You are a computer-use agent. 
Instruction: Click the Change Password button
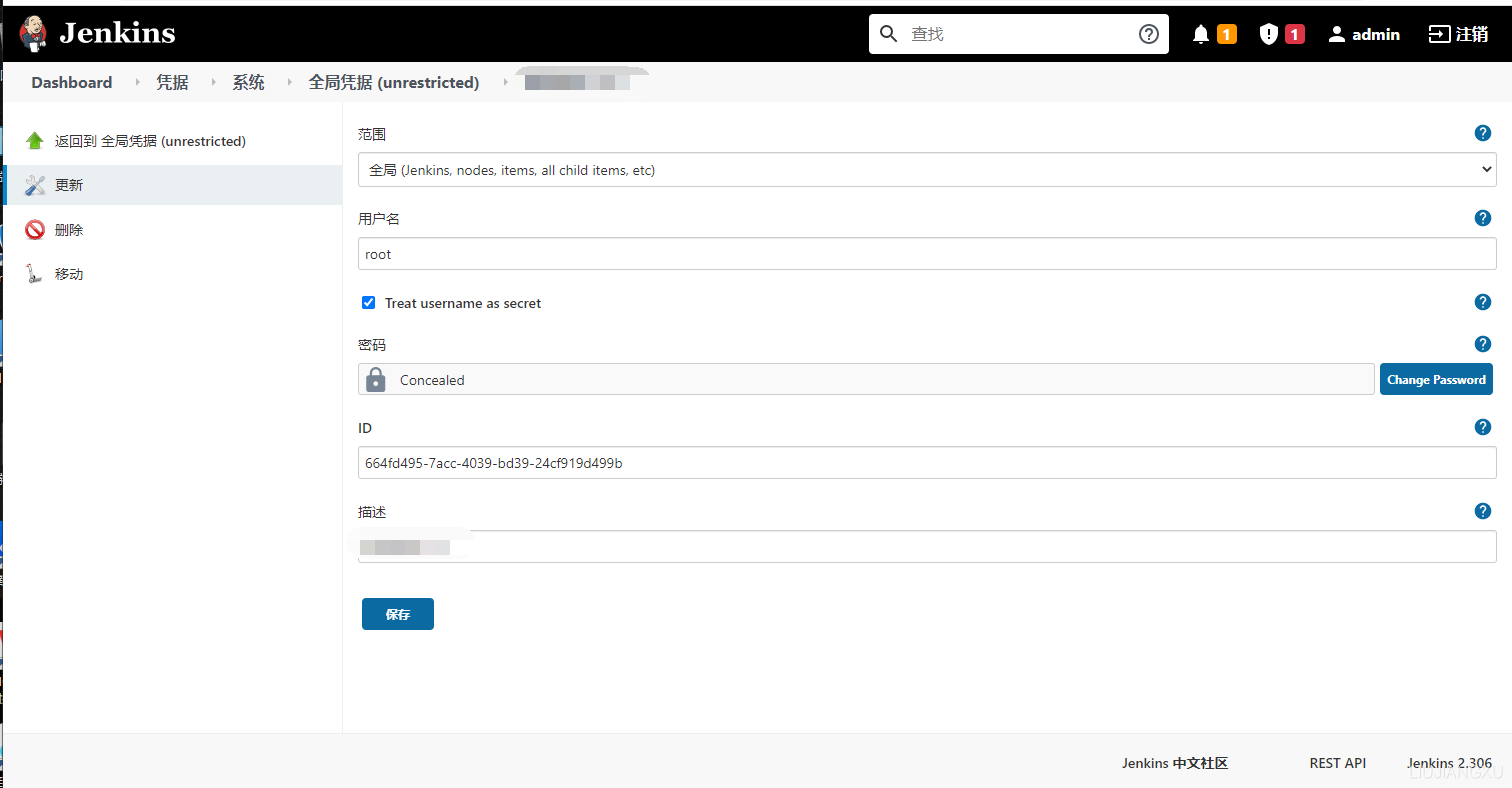pyautogui.click(x=1436, y=379)
